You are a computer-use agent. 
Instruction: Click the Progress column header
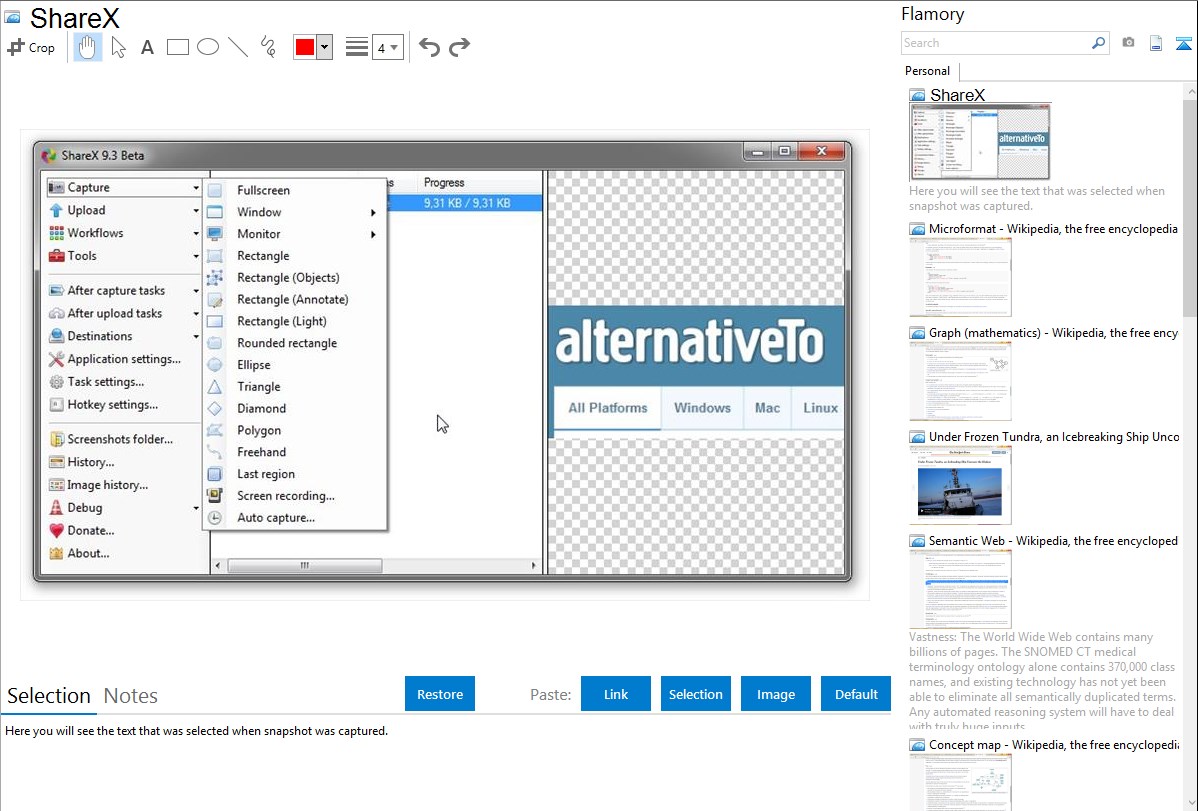pos(444,183)
